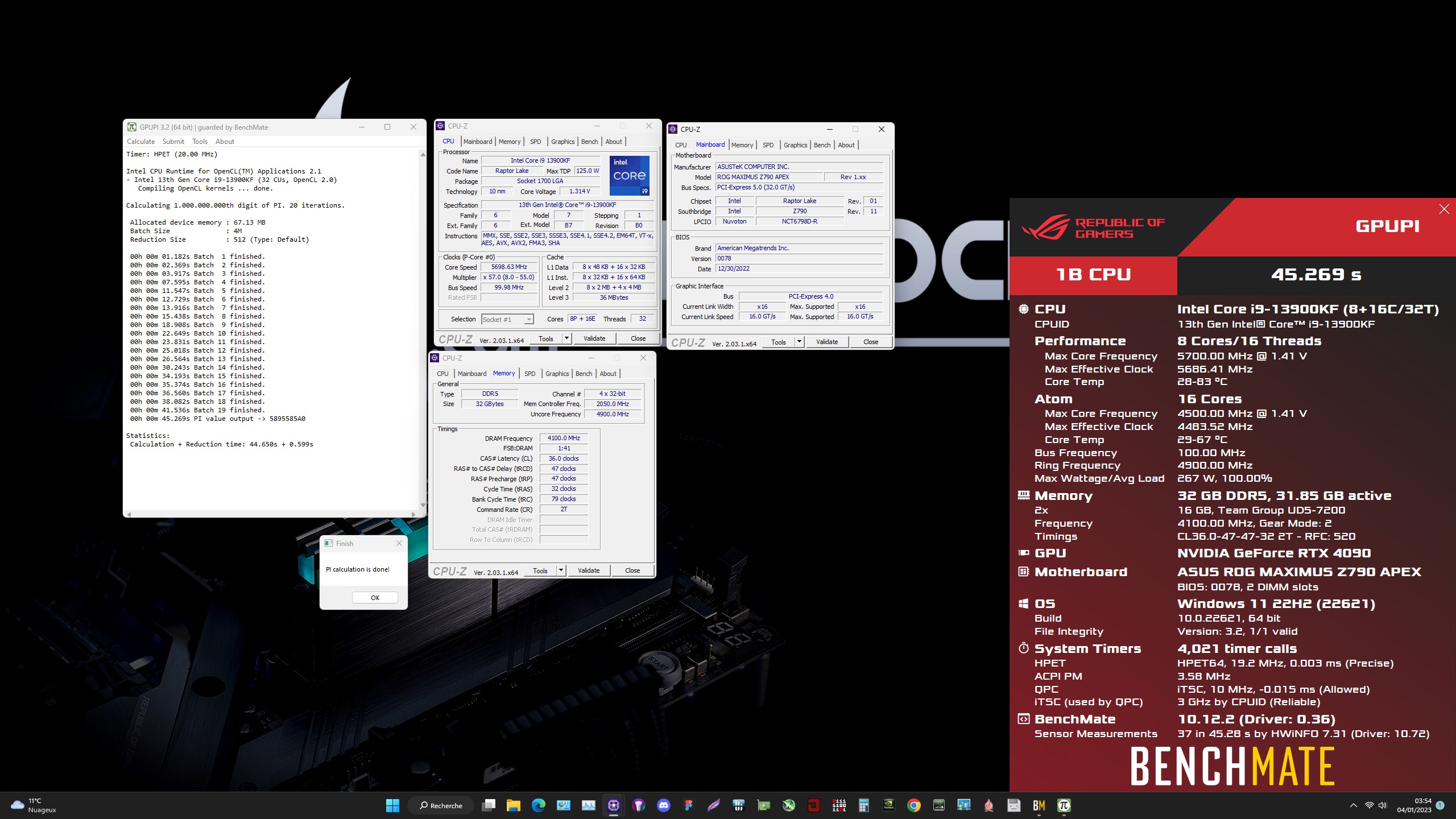Image resolution: width=1456 pixels, height=819 pixels.
Task: Open the weather widget showing 11°C Nuageux
Action: pyautogui.click(x=34, y=805)
